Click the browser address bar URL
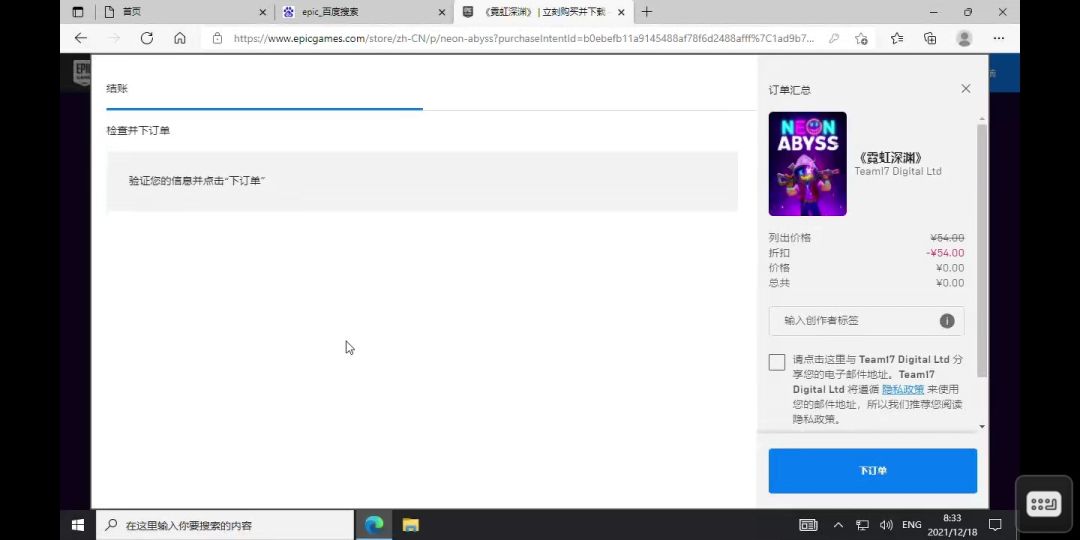Screen dimensions: 1080x540 [523, 39]
